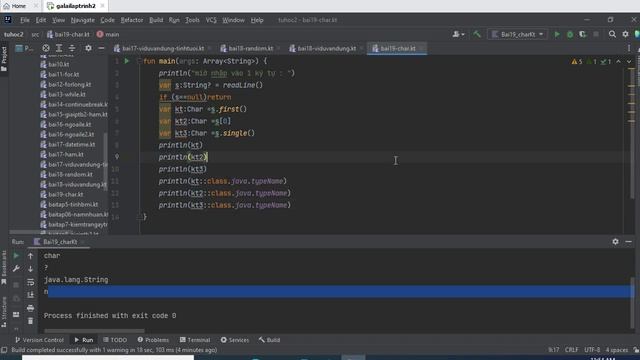Open bai13-while.kt in the project tree
Viewport: 640px width, 360px height.
click(67, 94)
